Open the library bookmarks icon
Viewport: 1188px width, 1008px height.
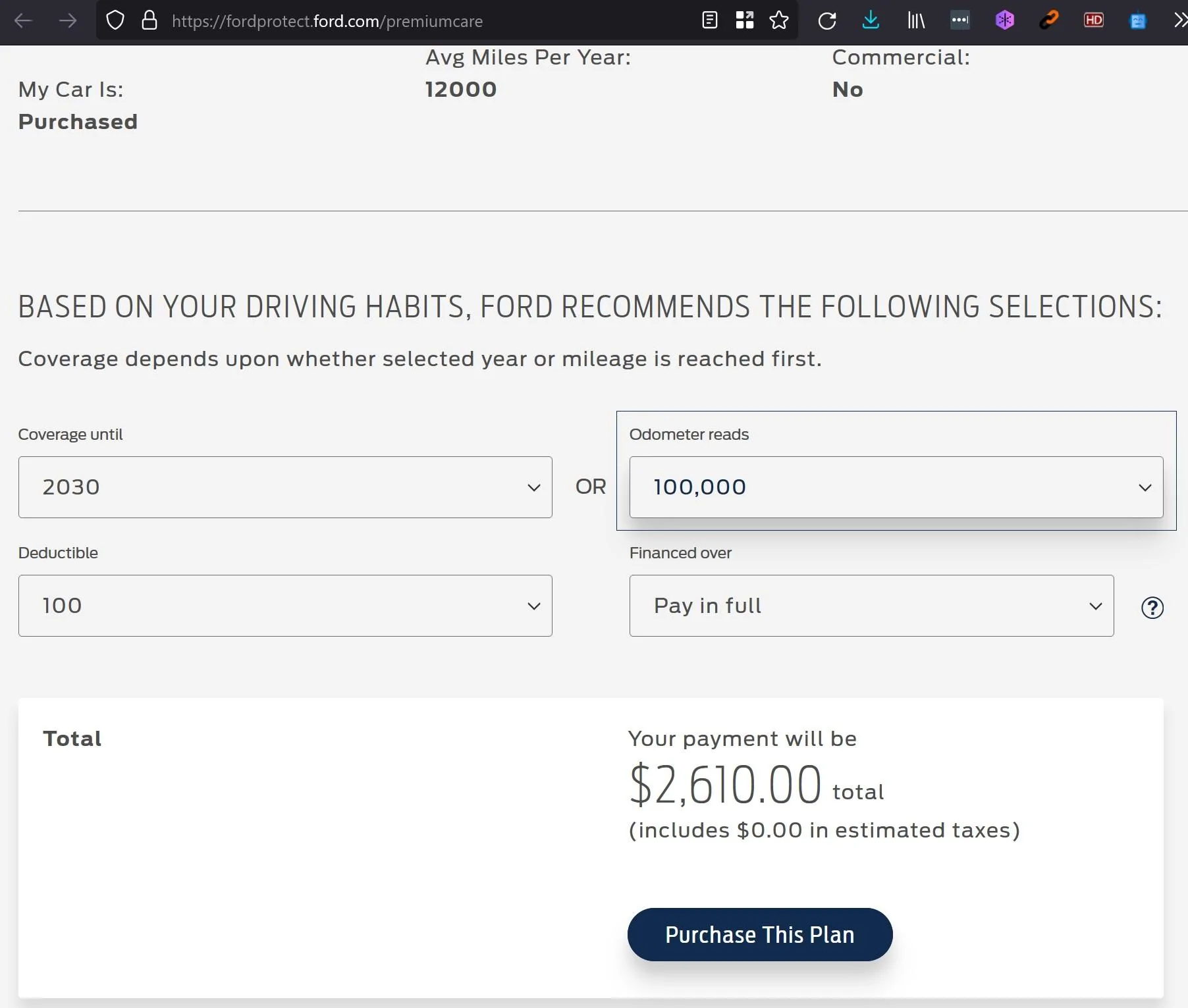916,21
